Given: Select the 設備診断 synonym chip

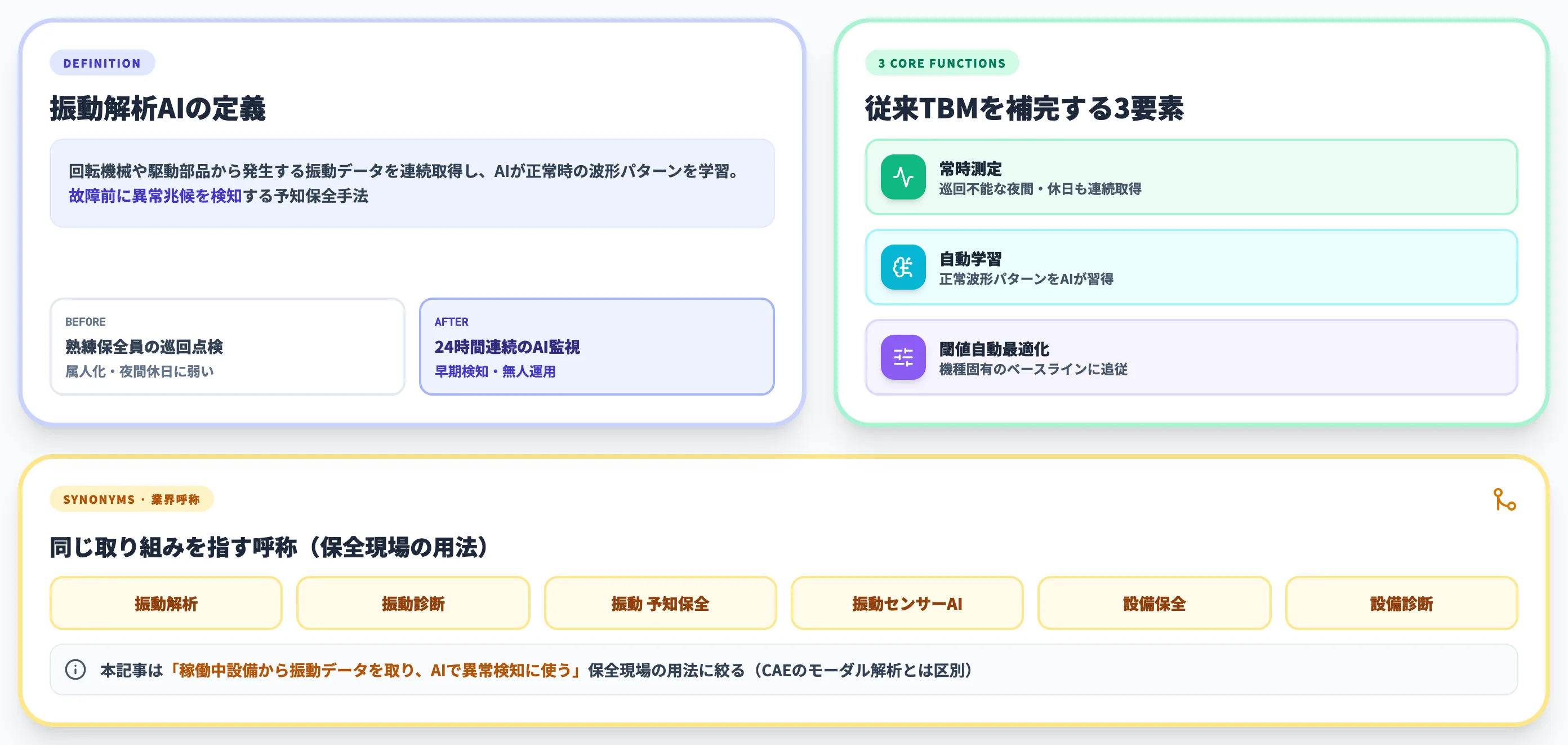Looking at the screenshot, I should pyautogui.click(x=1401, y=603).
